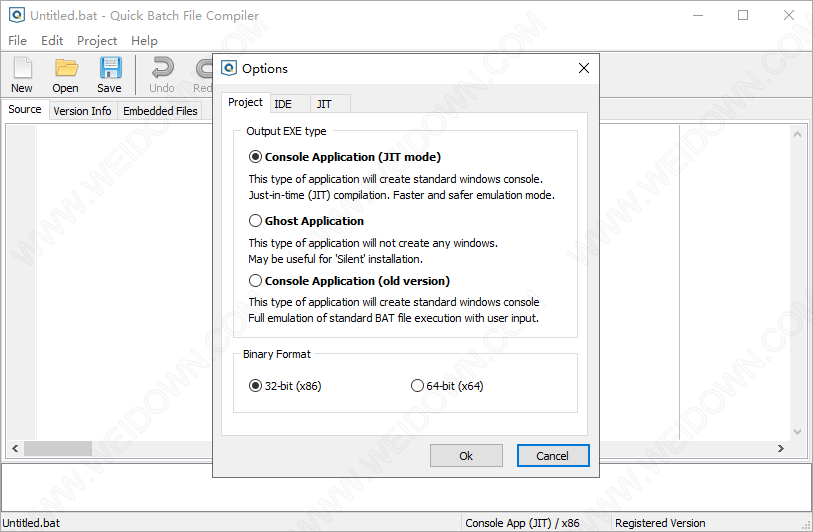Click the Options dialog title icon
Screen dimensions: 813x532
(229, 68)
